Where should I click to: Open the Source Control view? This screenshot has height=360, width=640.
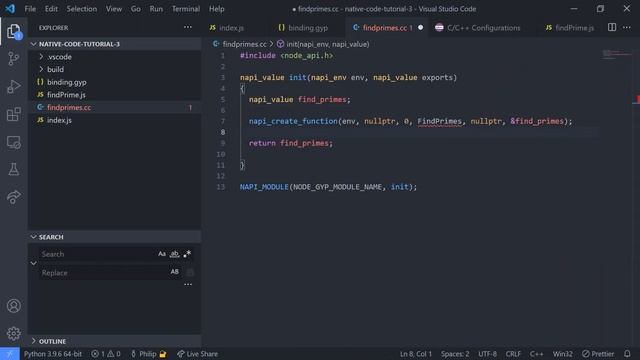13,59
